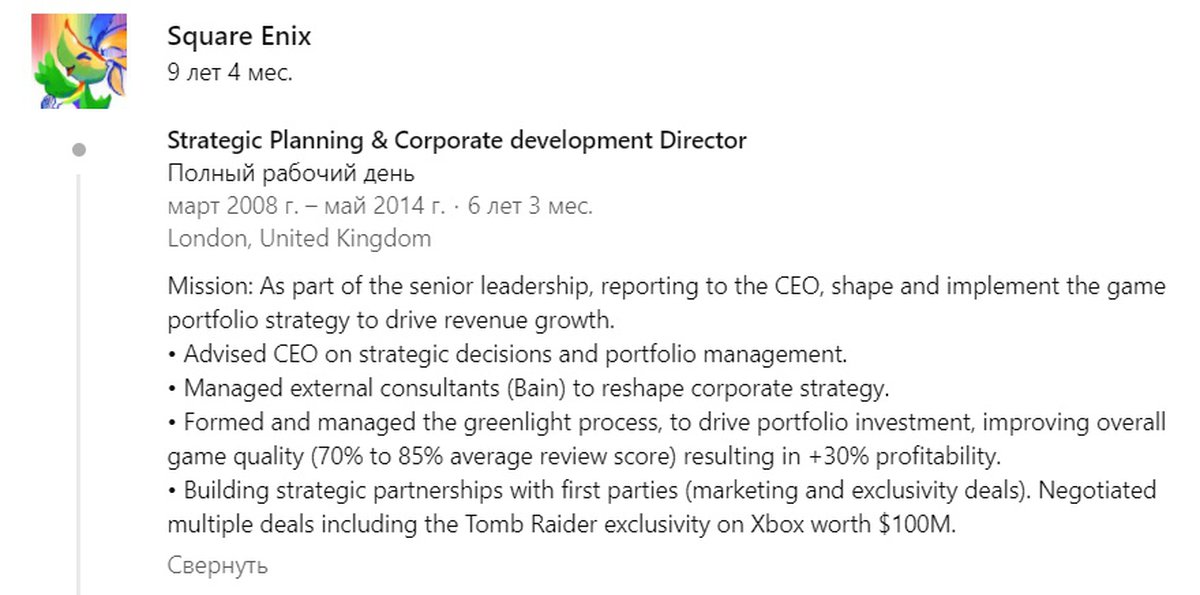Click the Square Enix company logo
Image resolution: width=1200 pixels, height=595 pixels.
point(80,60)
